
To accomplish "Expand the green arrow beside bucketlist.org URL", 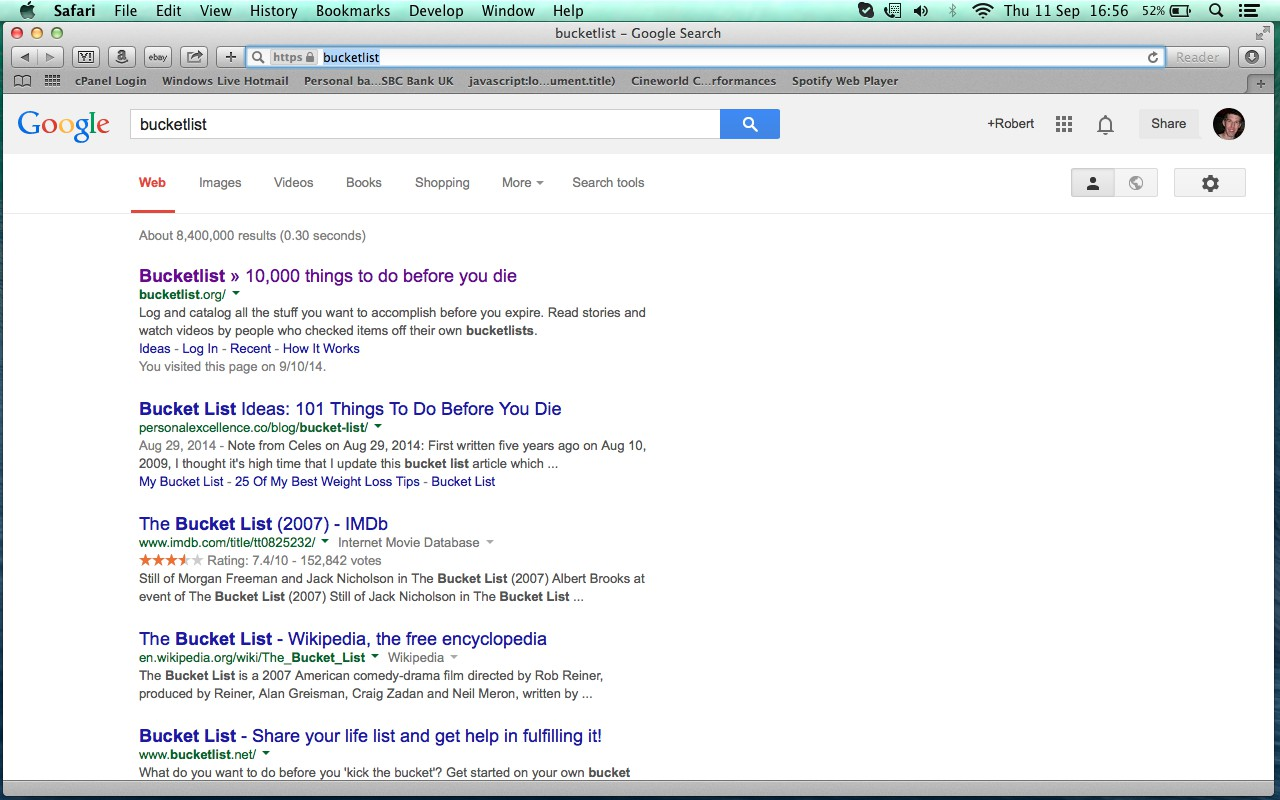I will click(236, 294).
